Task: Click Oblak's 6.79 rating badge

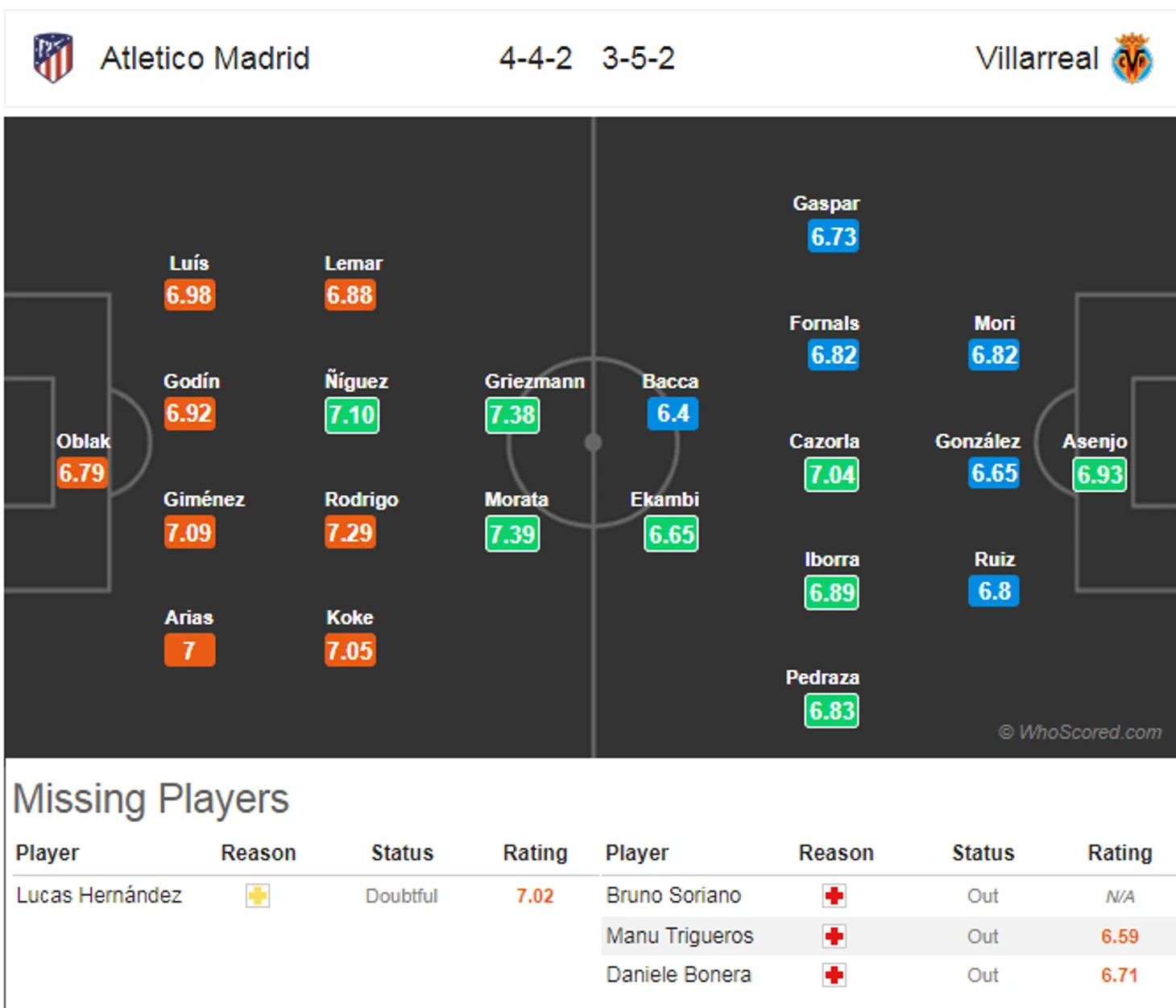Action: [81, 473]
